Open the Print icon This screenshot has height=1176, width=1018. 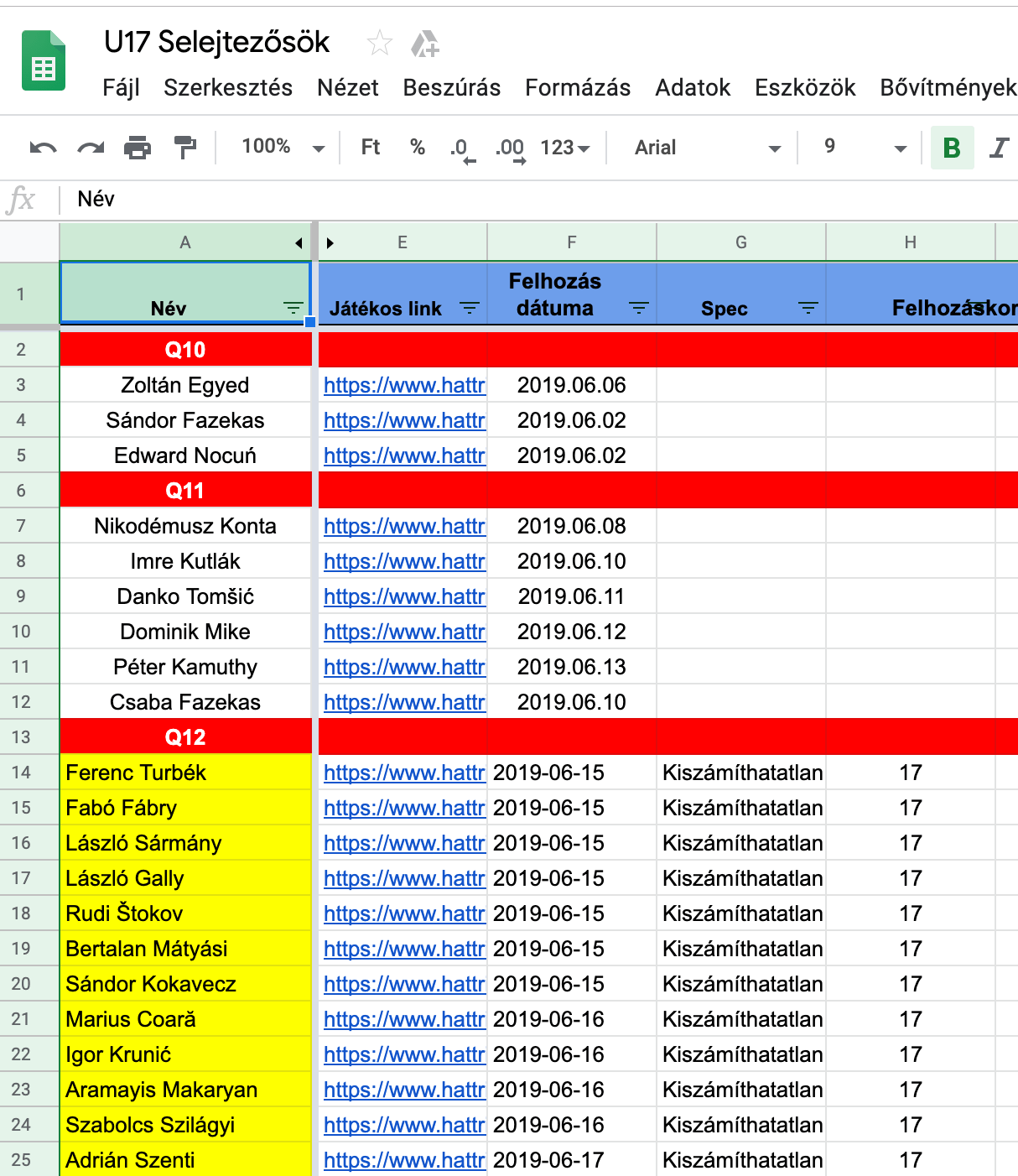[136, 148]
